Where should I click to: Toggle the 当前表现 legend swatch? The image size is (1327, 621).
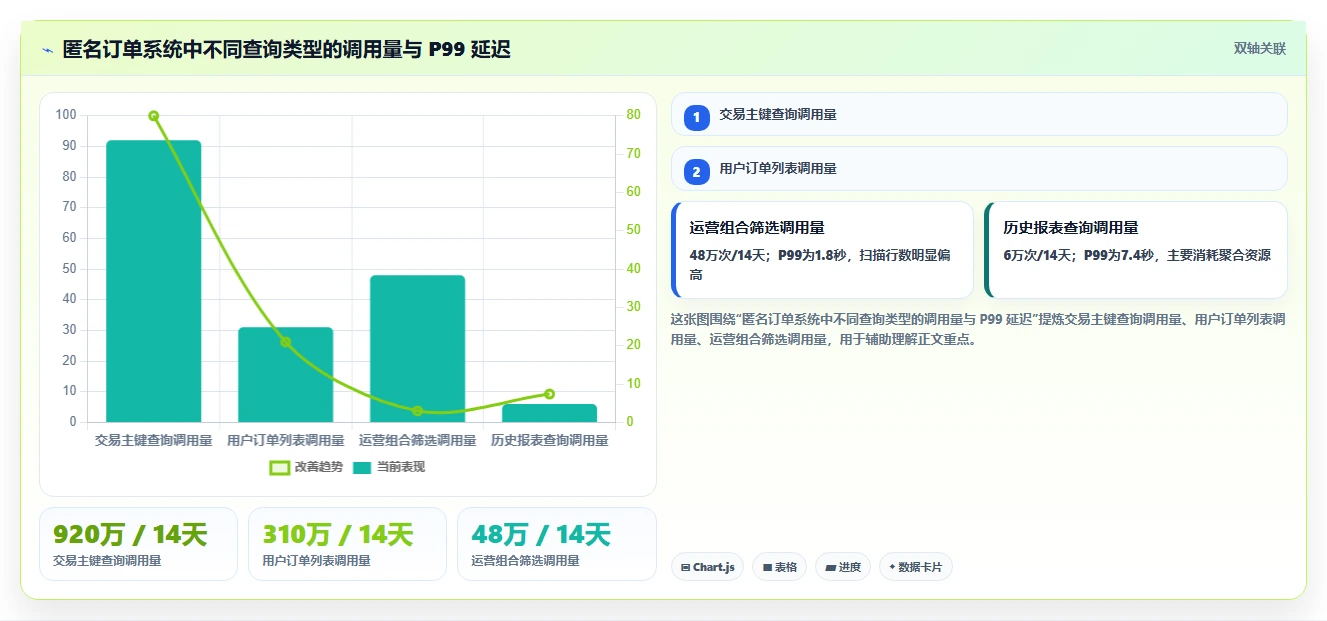click(362, 467)
